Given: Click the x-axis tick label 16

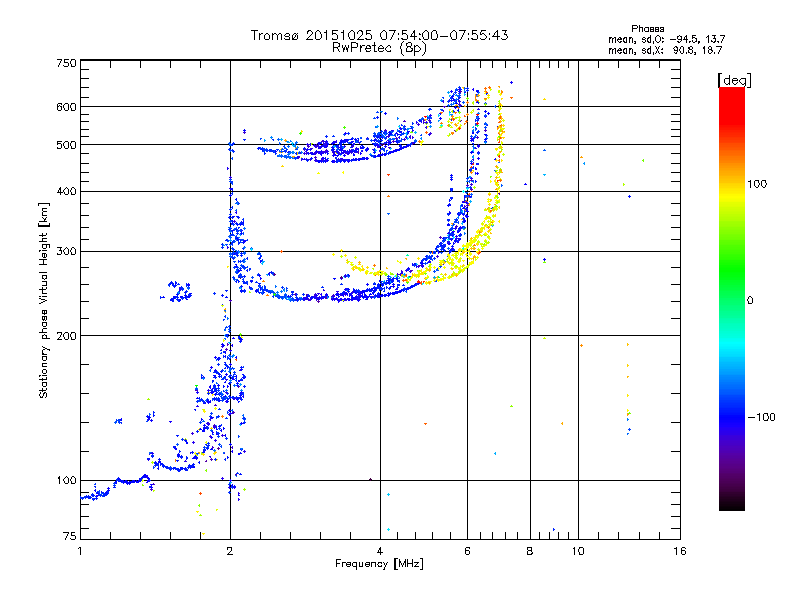Looking at the screenshot, I should tap(678, 550).
